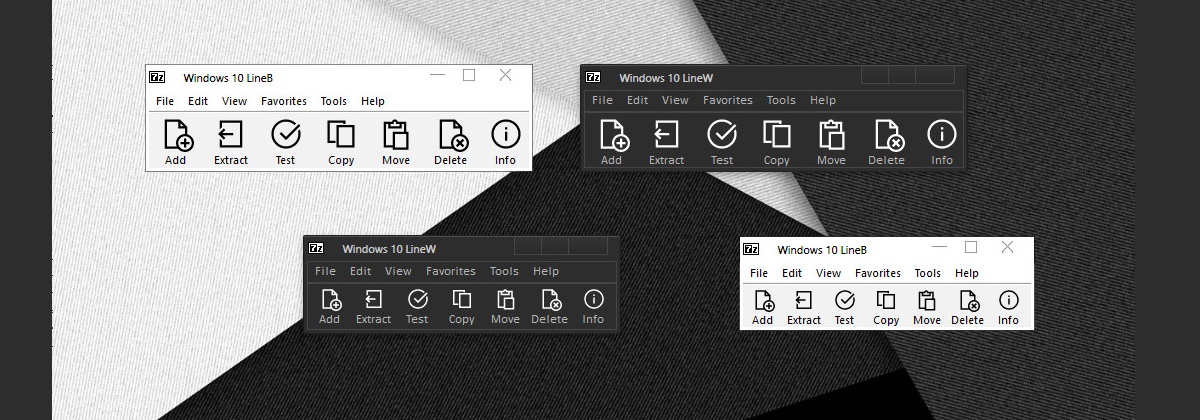Viewport: 1200px width, 420px height.
Task: Click Extract icon in large dark LineW window
Action: click(666, 135)
